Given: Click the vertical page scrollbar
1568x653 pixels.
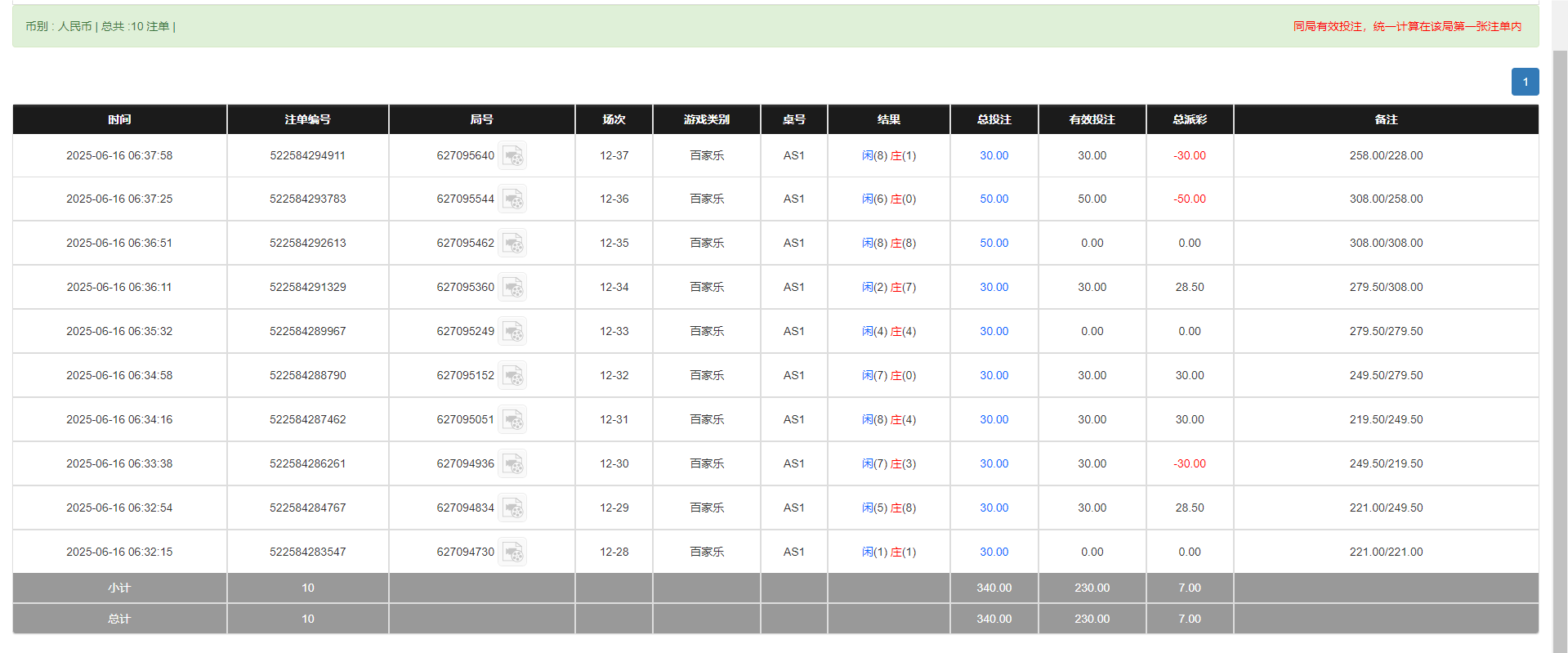Looking at the screenshot, I should 1560,327.
